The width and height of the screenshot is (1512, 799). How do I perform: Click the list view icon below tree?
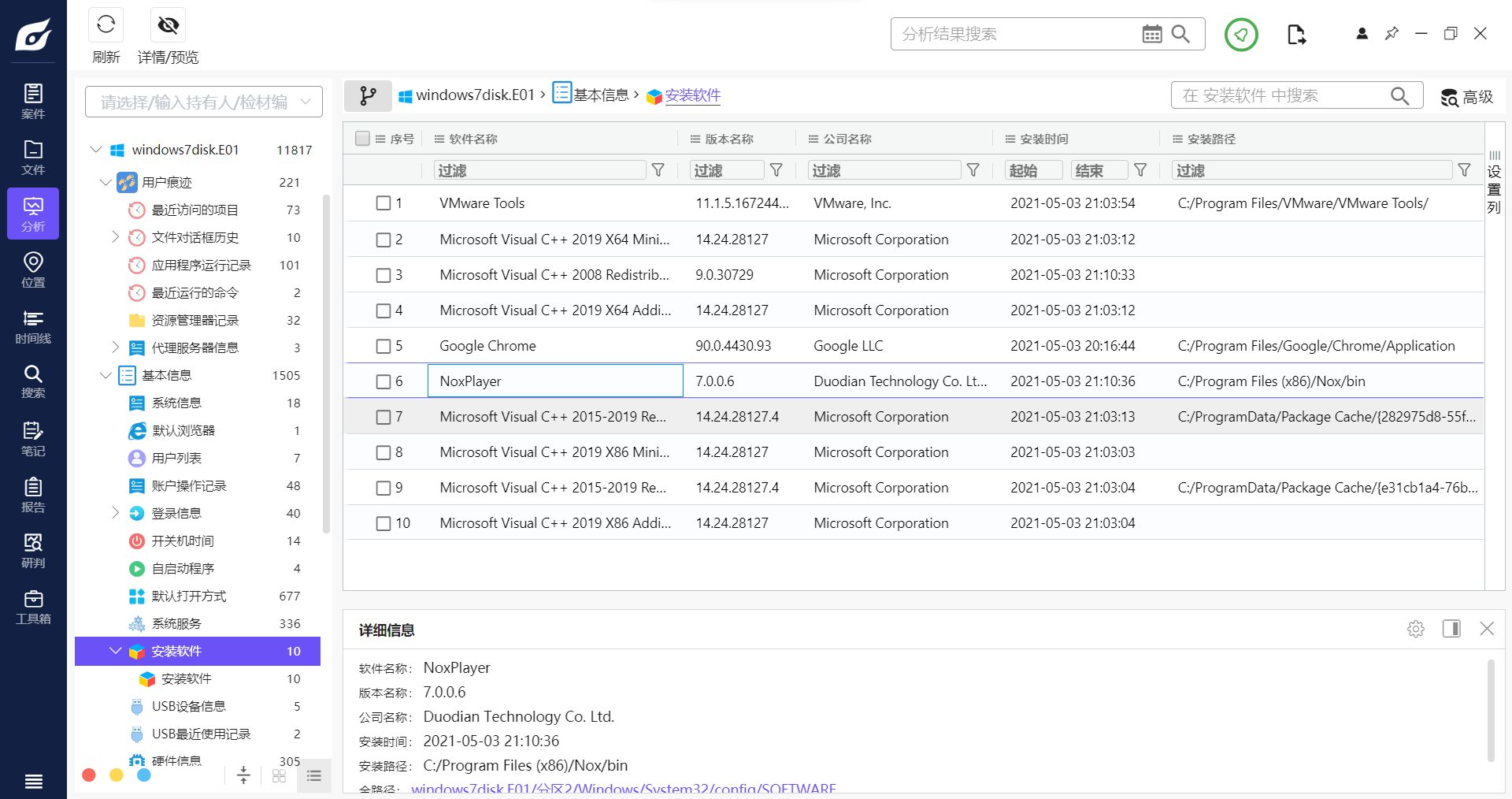click(314, 775)
